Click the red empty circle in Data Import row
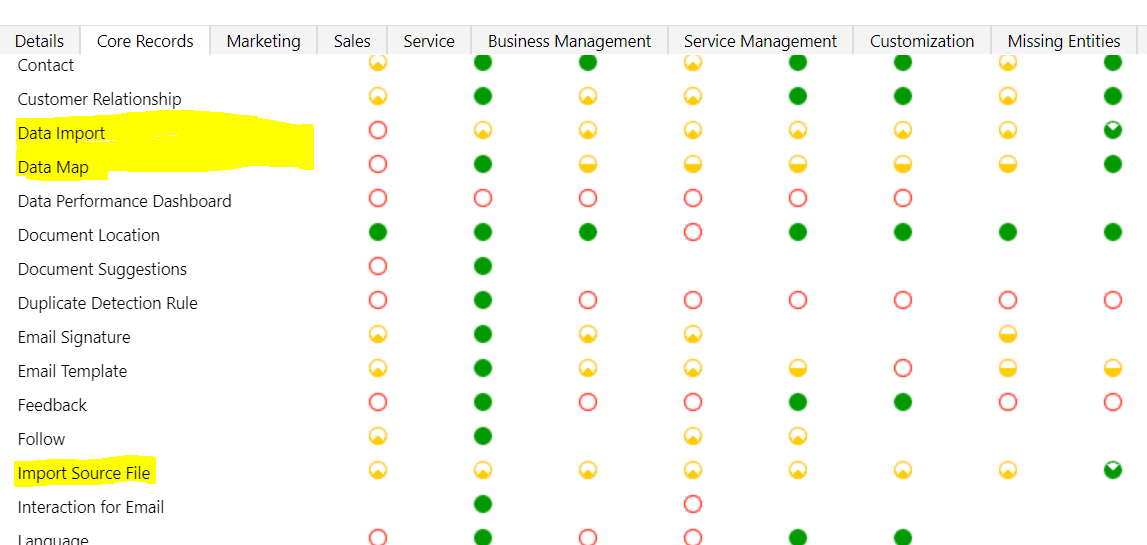The image size is (1147, 545). (x=378, y=130)
